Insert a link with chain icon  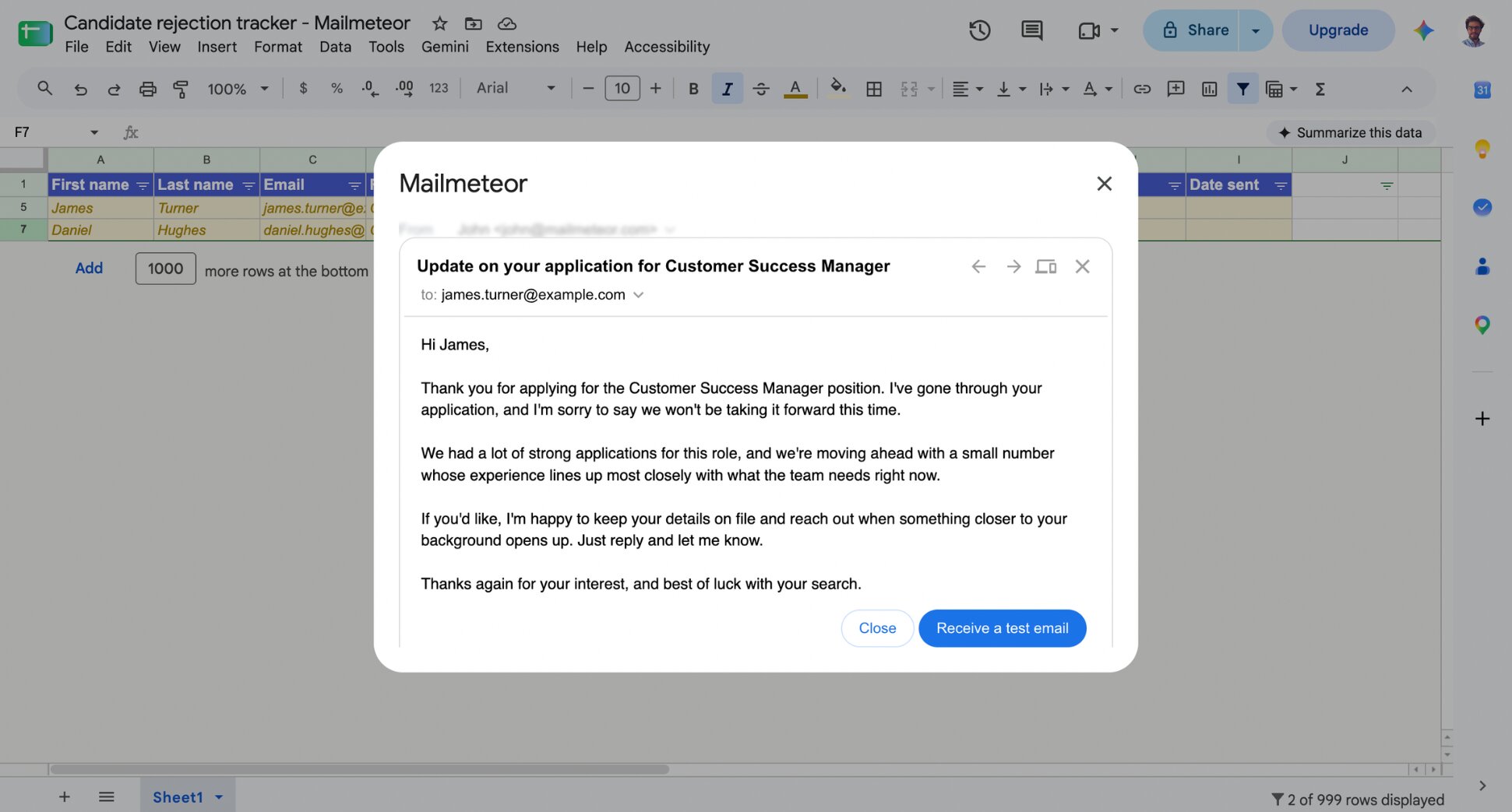[1142, 89]
